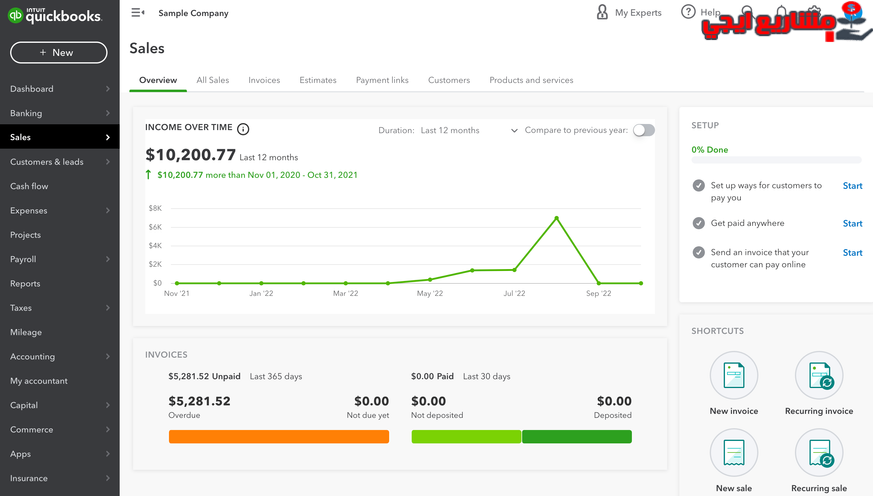Screen dimensions: 873x496
Task: Open the Duration Last 12 months dropdown
Action: [469, 130]
